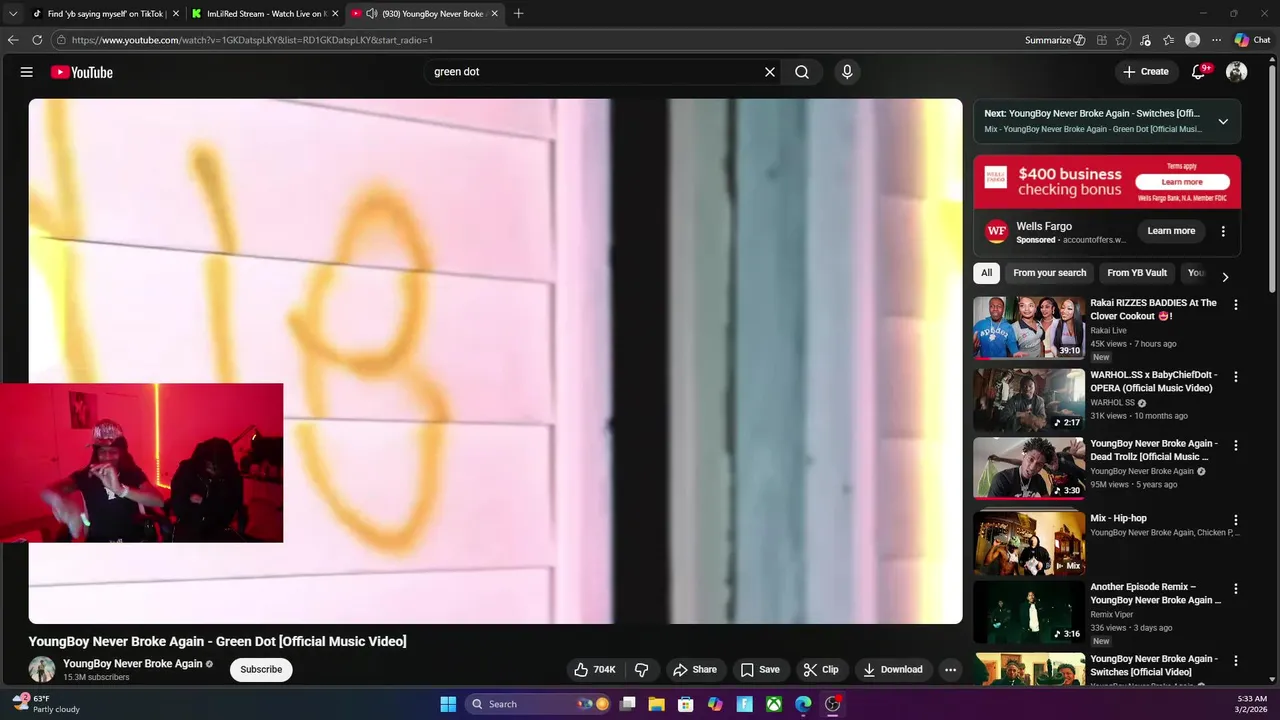Open the browser profile icon
This screenshot has height=720, width=1280.
1192,40
